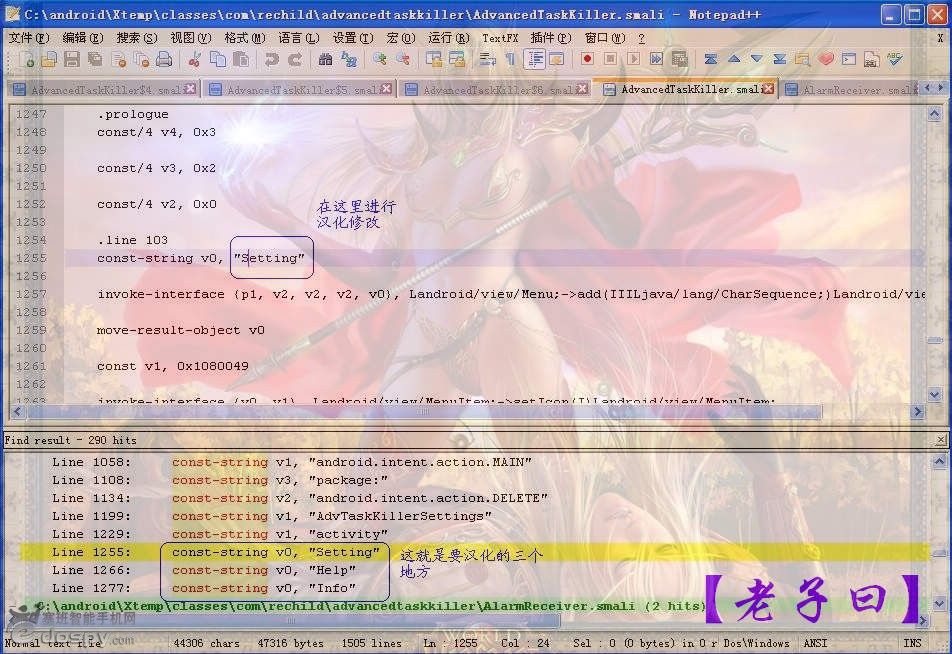Click editor horizontal scrollbar right arrow
952x654 pixels.
[x=918, y=412]
